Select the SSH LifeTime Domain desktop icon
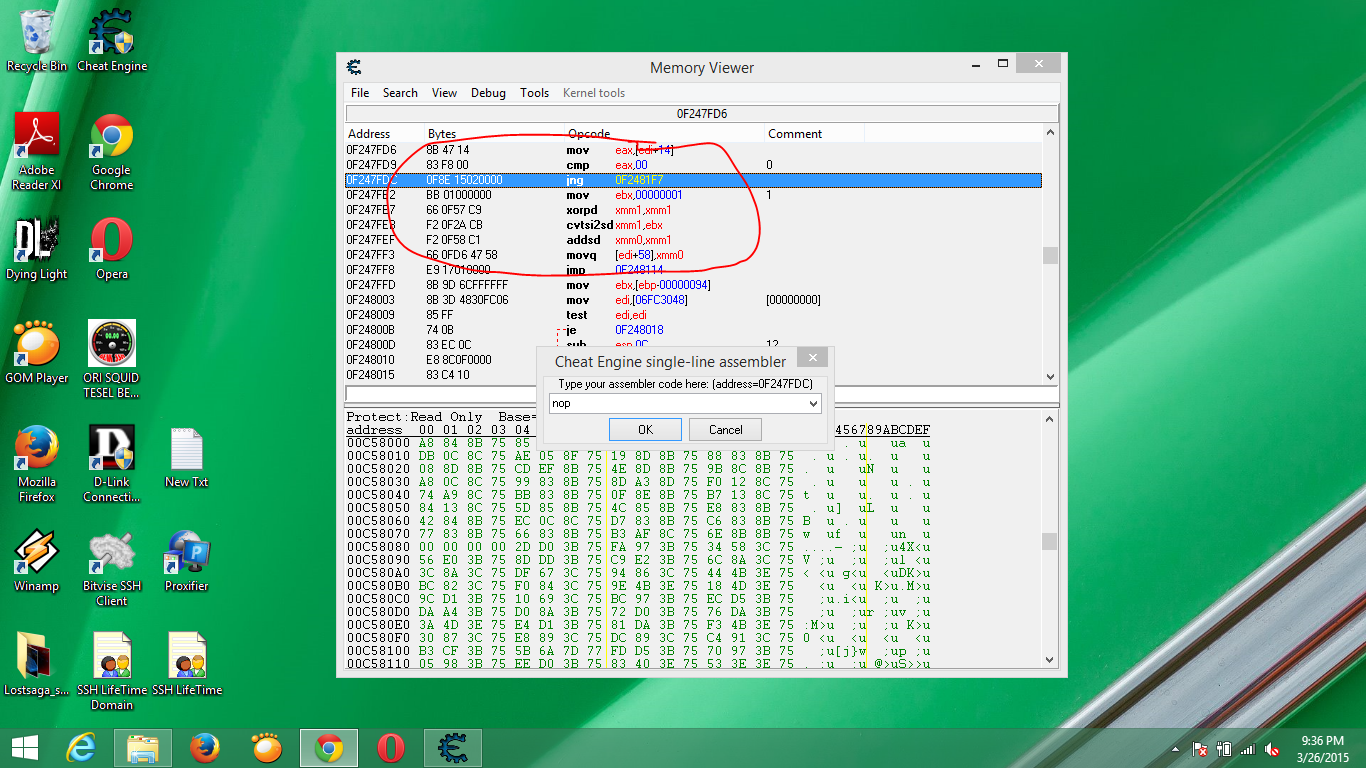The height and width of the screenshot is (768, 1366). coord(112,671)
